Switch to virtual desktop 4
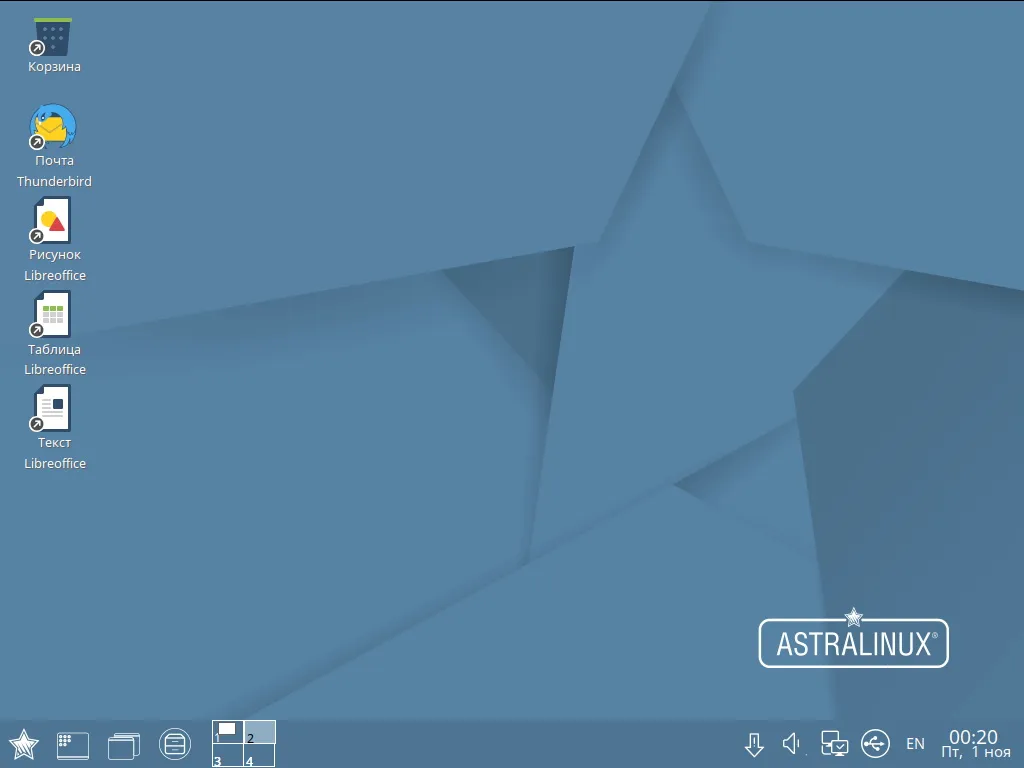The image size is (1024, 768). click(x=260, y=756)
